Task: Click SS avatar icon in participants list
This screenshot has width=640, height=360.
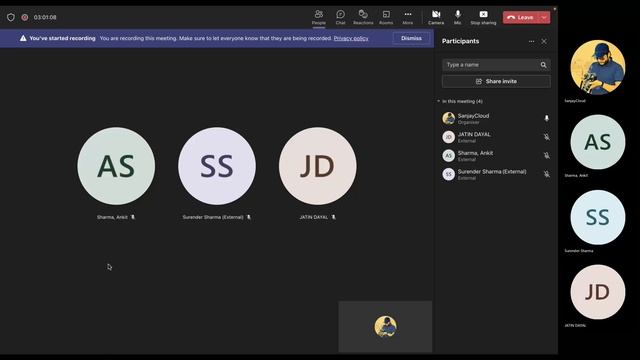Action: [449, 174]
